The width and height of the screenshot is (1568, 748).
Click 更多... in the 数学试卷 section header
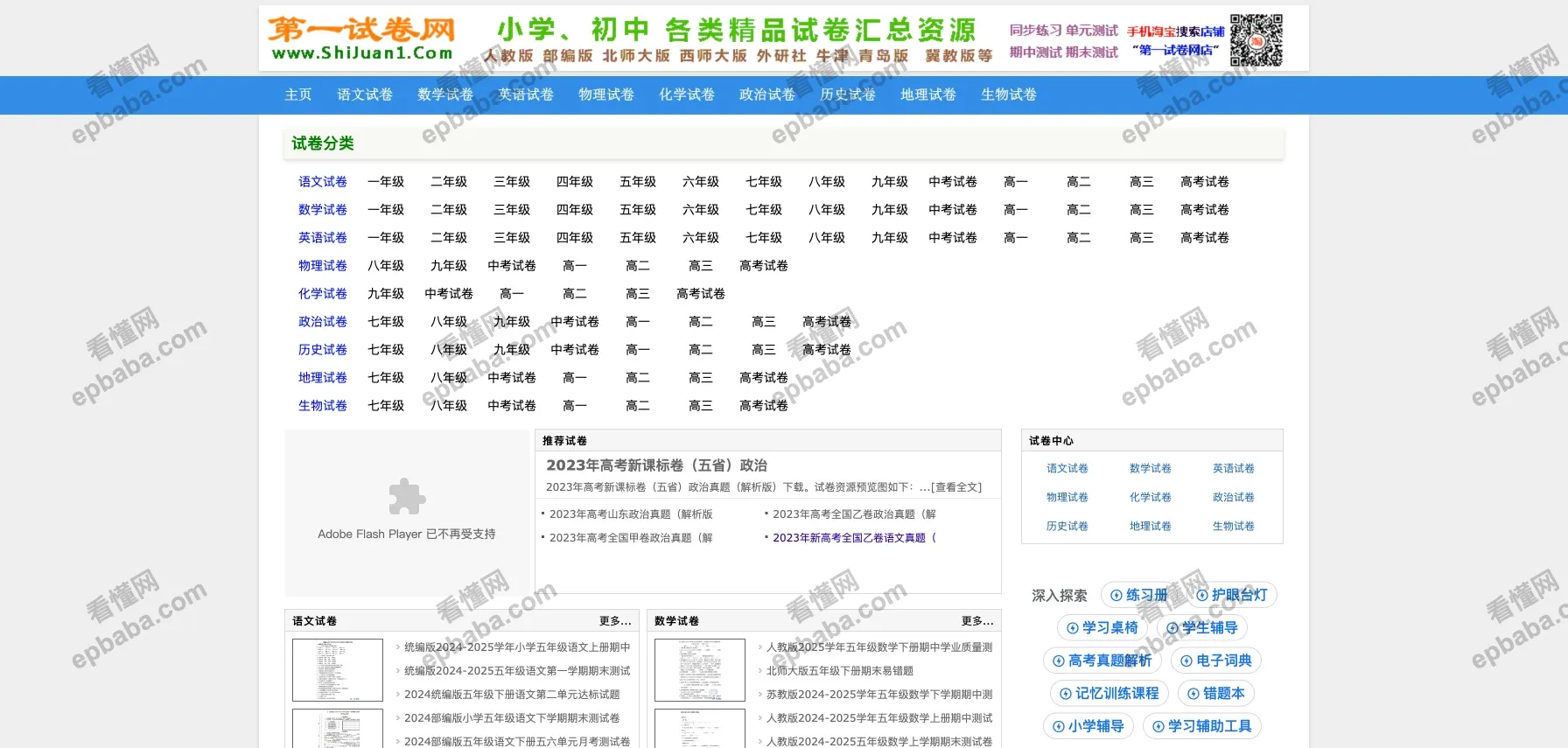click(977, 621)
